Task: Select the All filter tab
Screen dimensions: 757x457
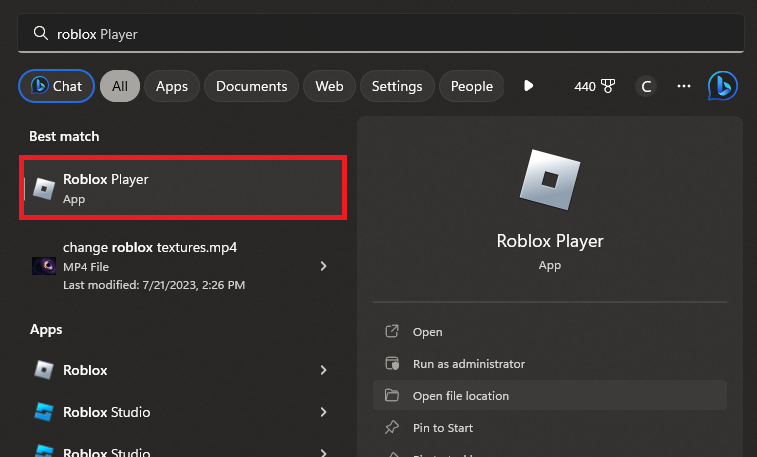Action: pyautogui.click(x=120, y=86)
